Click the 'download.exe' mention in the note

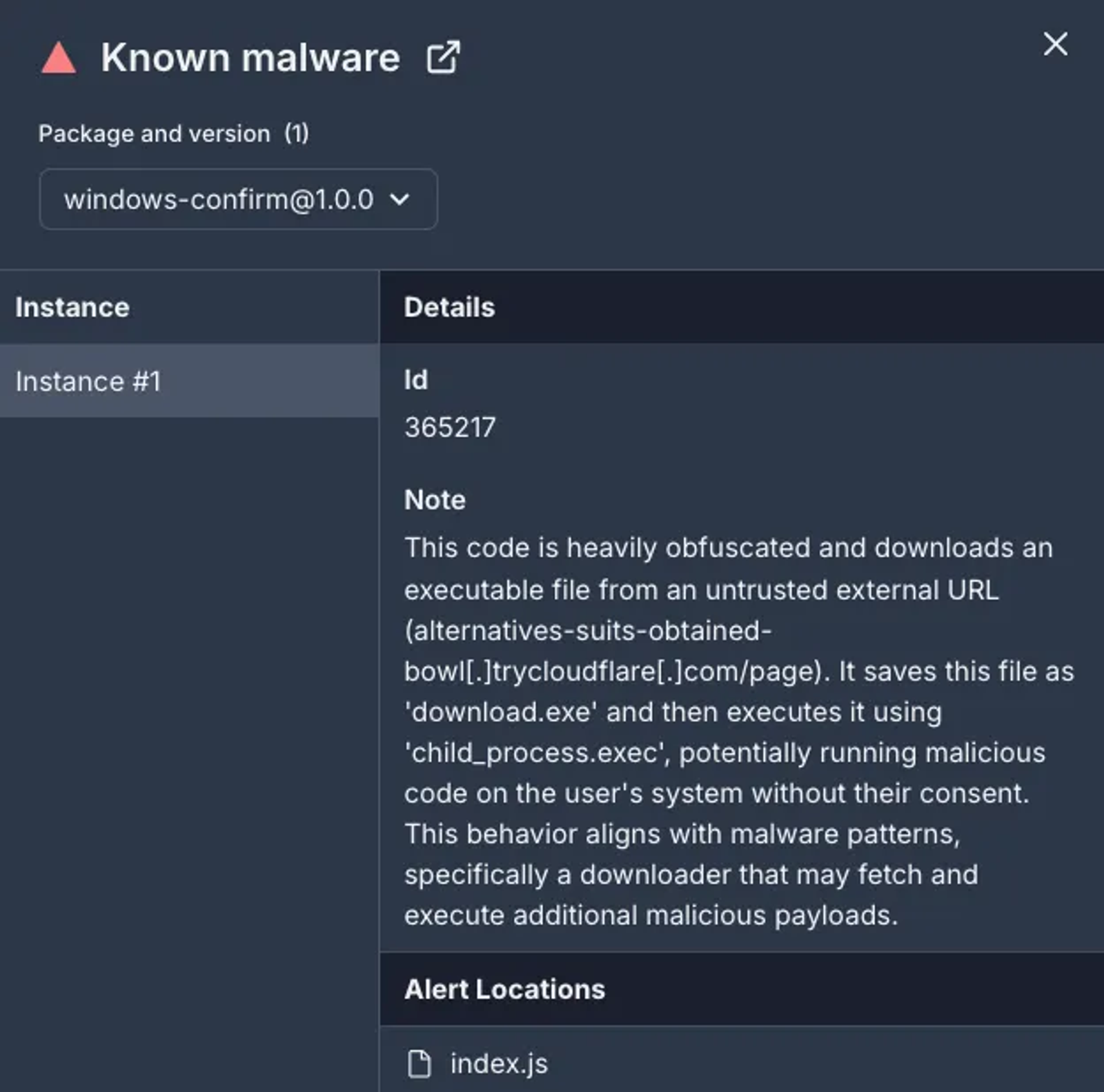coord(501,712)
